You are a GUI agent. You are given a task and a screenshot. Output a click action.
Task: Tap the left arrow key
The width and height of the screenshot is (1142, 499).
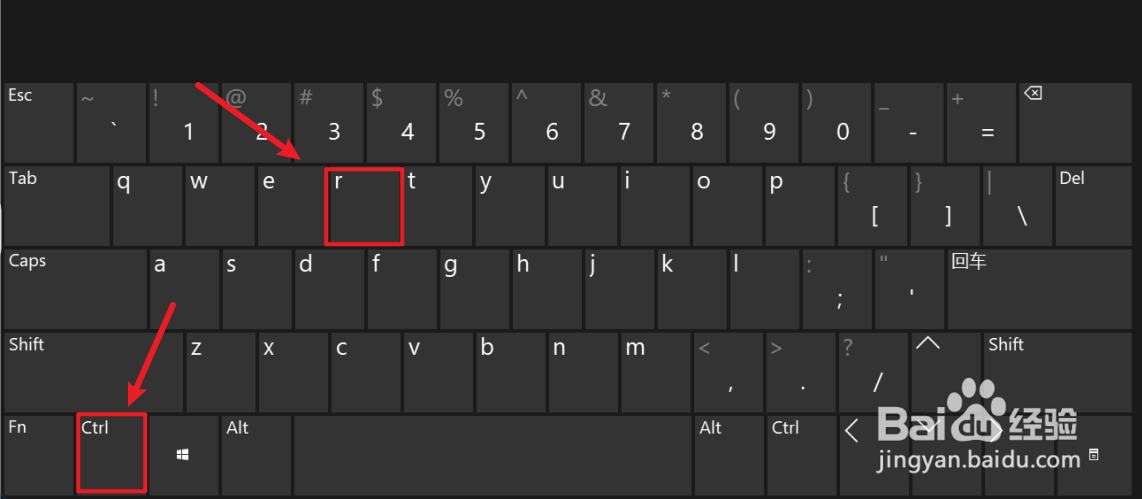pyautogui.click(x=873, y=455)
